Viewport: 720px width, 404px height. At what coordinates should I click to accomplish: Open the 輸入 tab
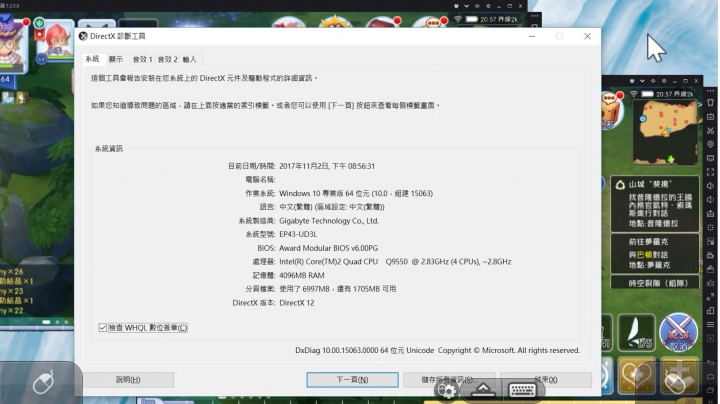[x=190, y=59]
